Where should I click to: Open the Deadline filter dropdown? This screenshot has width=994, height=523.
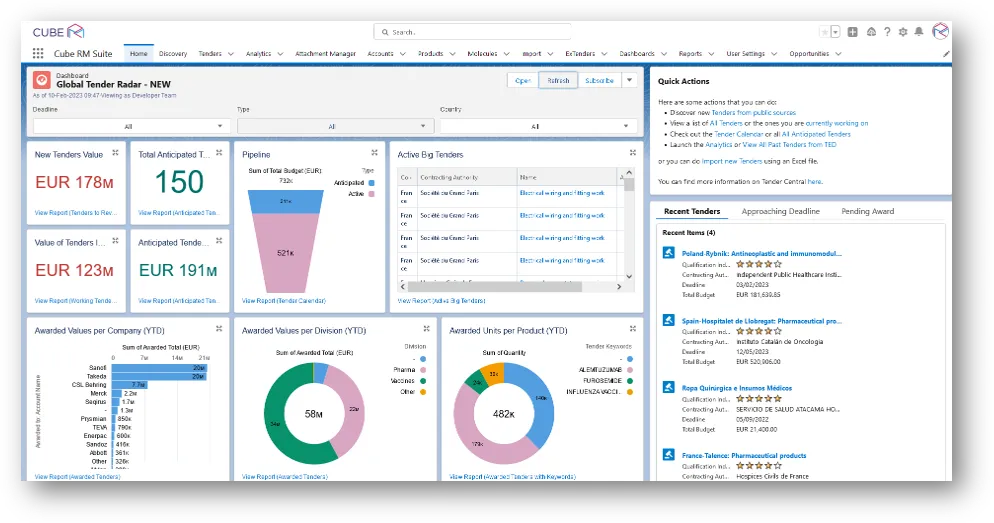(131, 126)
